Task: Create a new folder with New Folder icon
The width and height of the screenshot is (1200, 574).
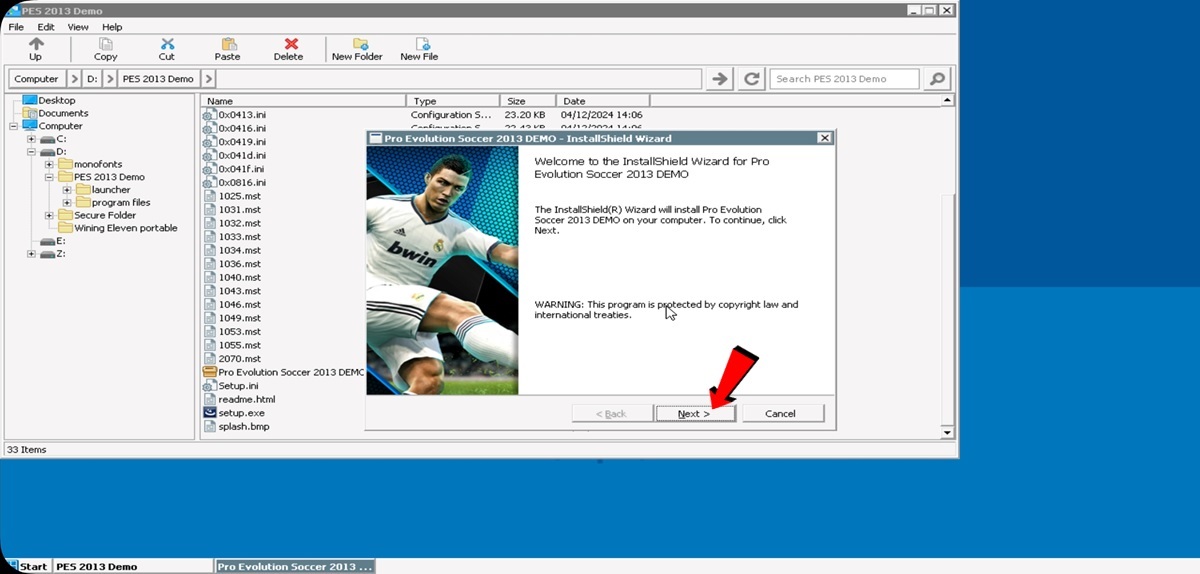Action: pos(357,44)
